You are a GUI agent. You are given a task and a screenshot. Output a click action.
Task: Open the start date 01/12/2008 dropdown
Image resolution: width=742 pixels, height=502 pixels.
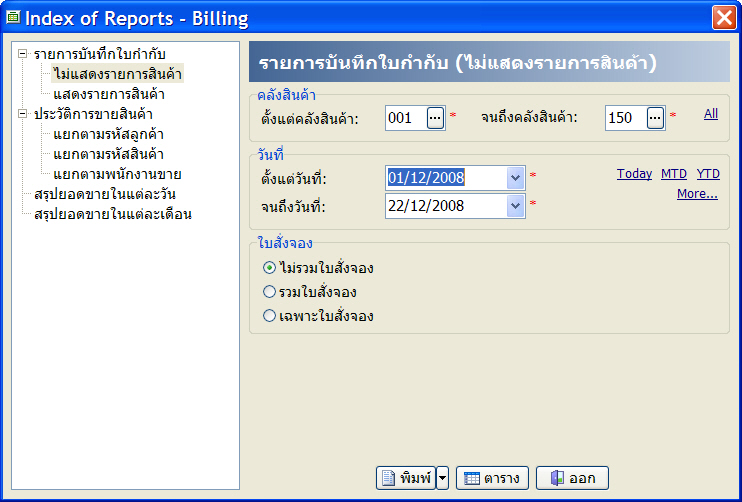point(515,178)
